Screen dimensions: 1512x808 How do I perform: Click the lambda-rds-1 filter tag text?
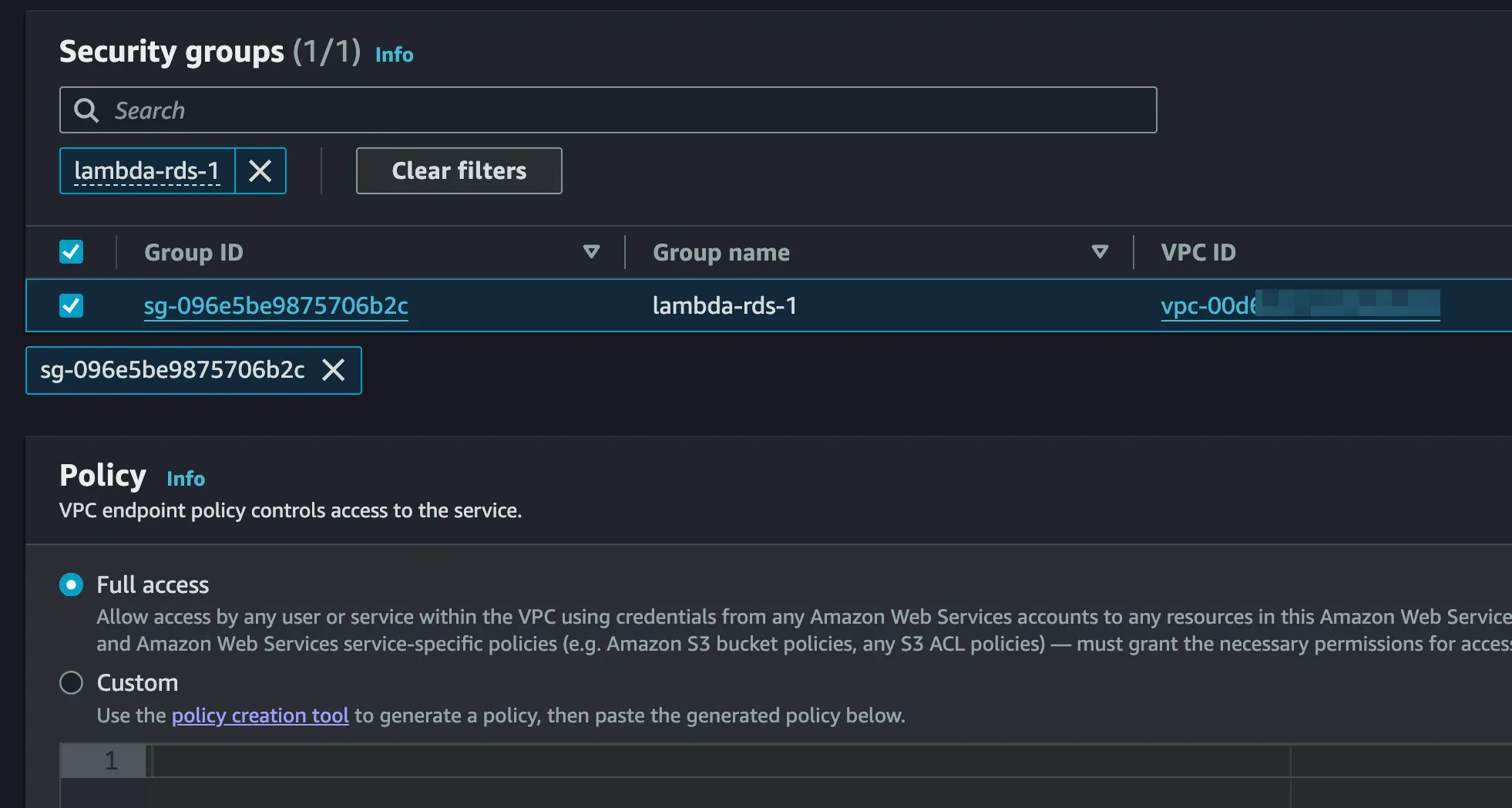point(146,170)
